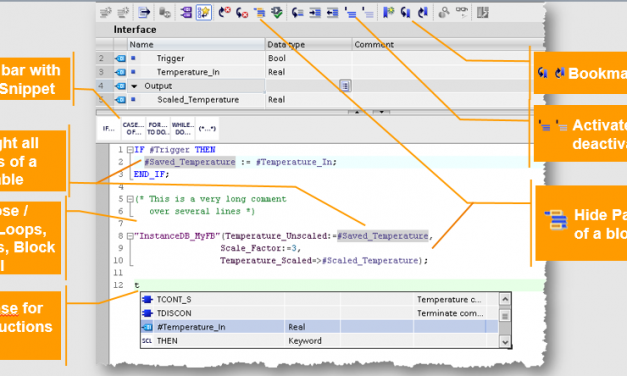The height and width of the screenshot is (376, 627).
Task: Set a bookmark with the flag icon
Action: point(388,13)
